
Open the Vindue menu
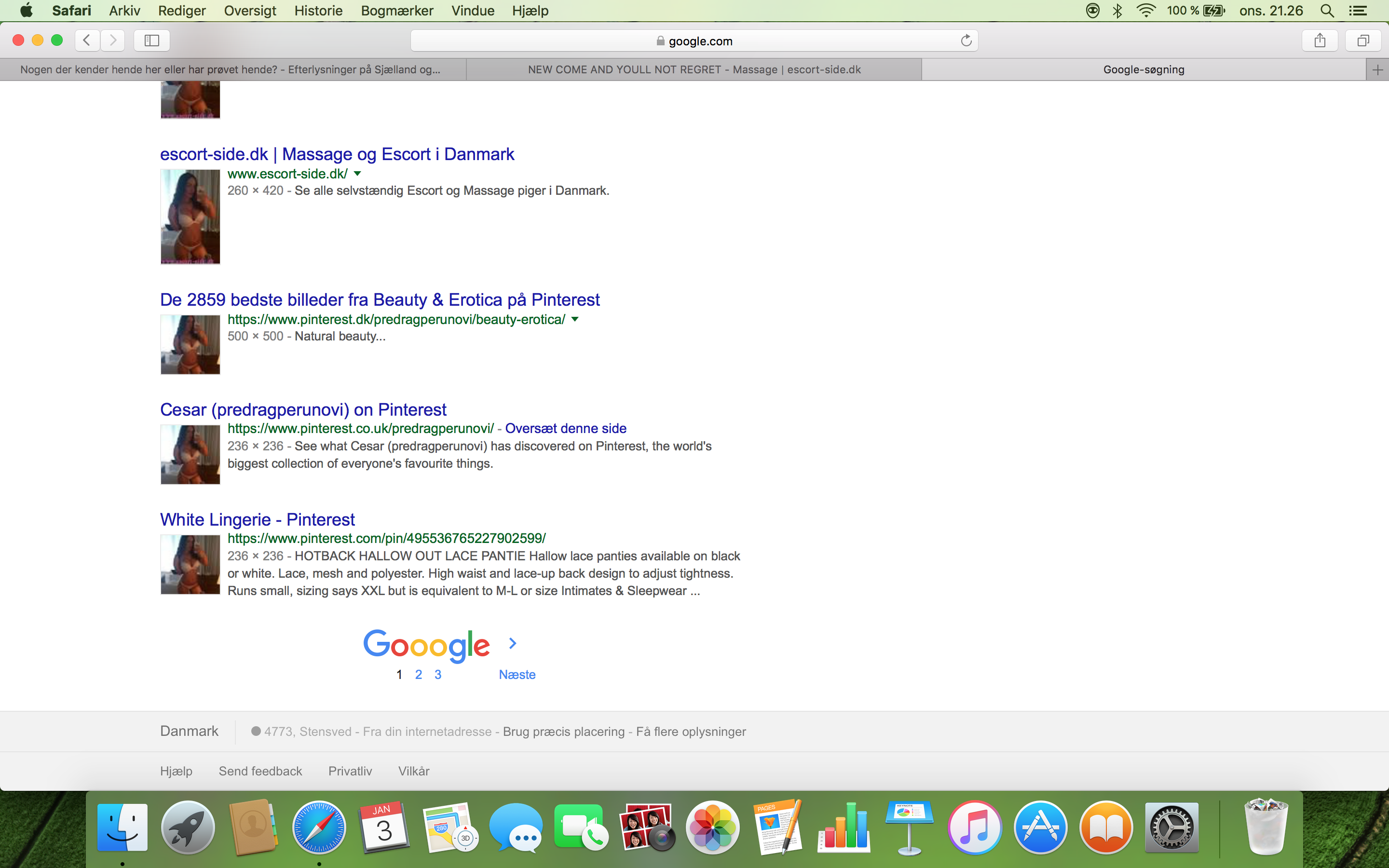point(473,10)
